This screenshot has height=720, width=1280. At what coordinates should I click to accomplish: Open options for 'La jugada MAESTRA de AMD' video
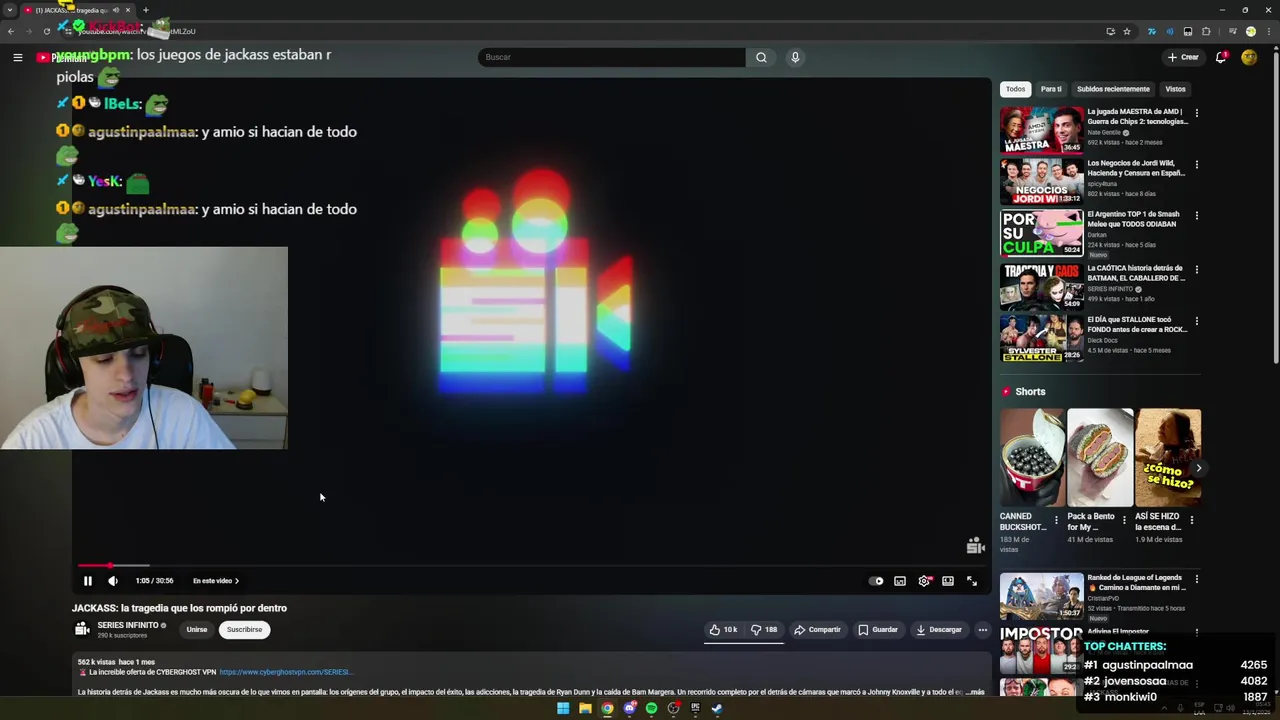pos(1196,113)
